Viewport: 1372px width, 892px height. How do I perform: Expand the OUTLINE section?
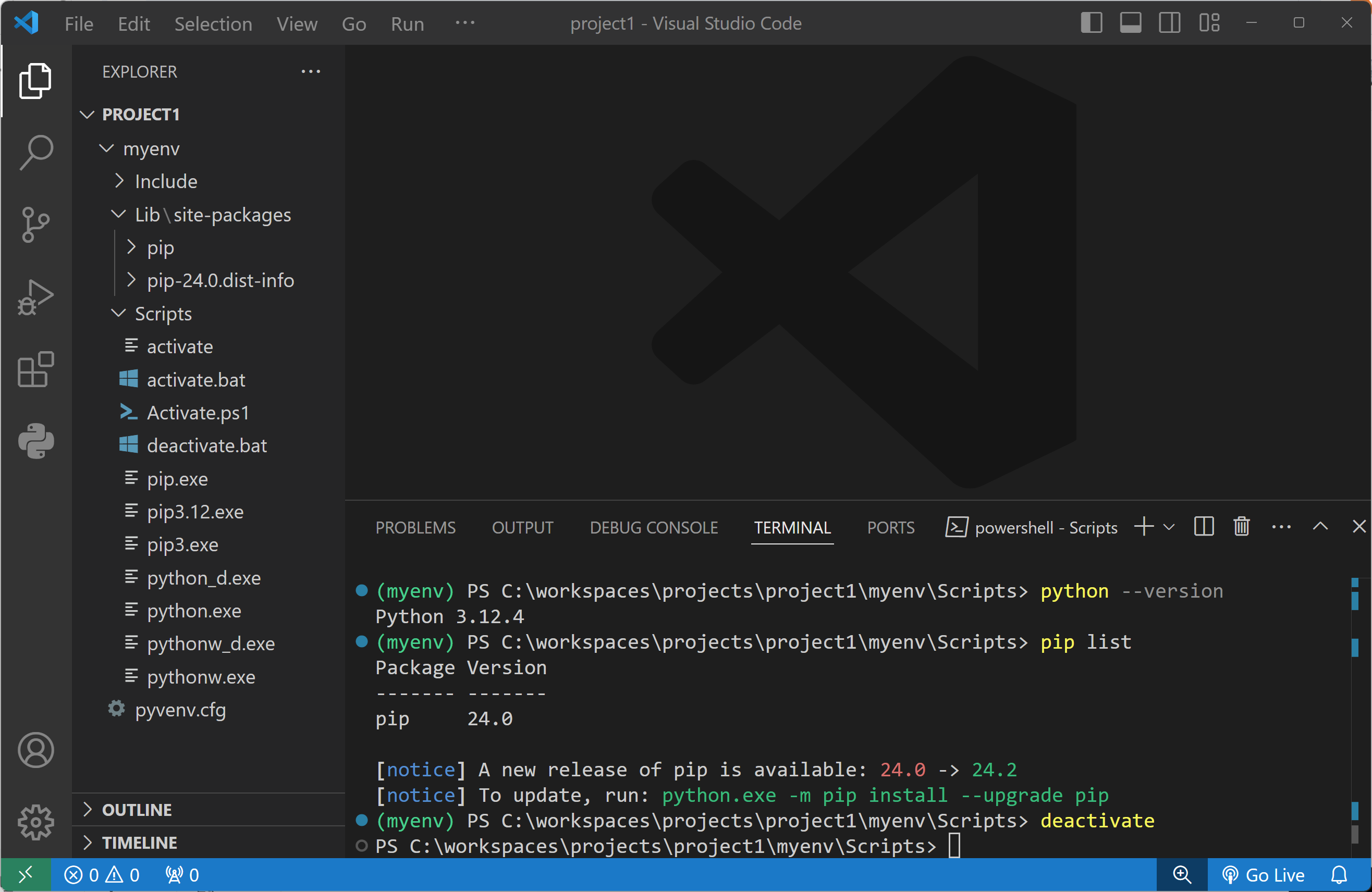coord(137,810)
